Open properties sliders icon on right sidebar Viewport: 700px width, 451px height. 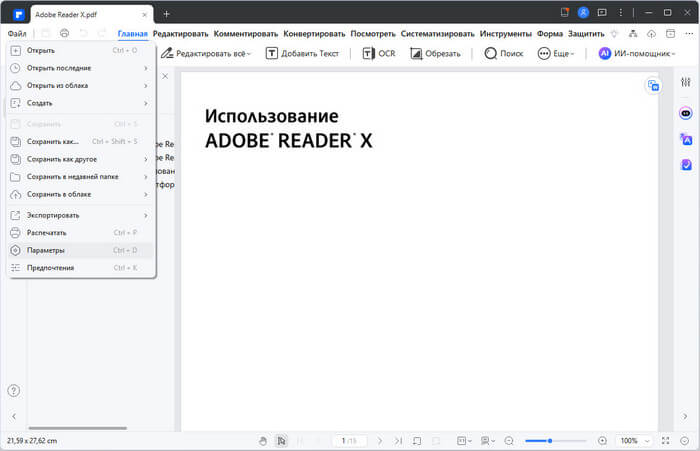(686, 82)
